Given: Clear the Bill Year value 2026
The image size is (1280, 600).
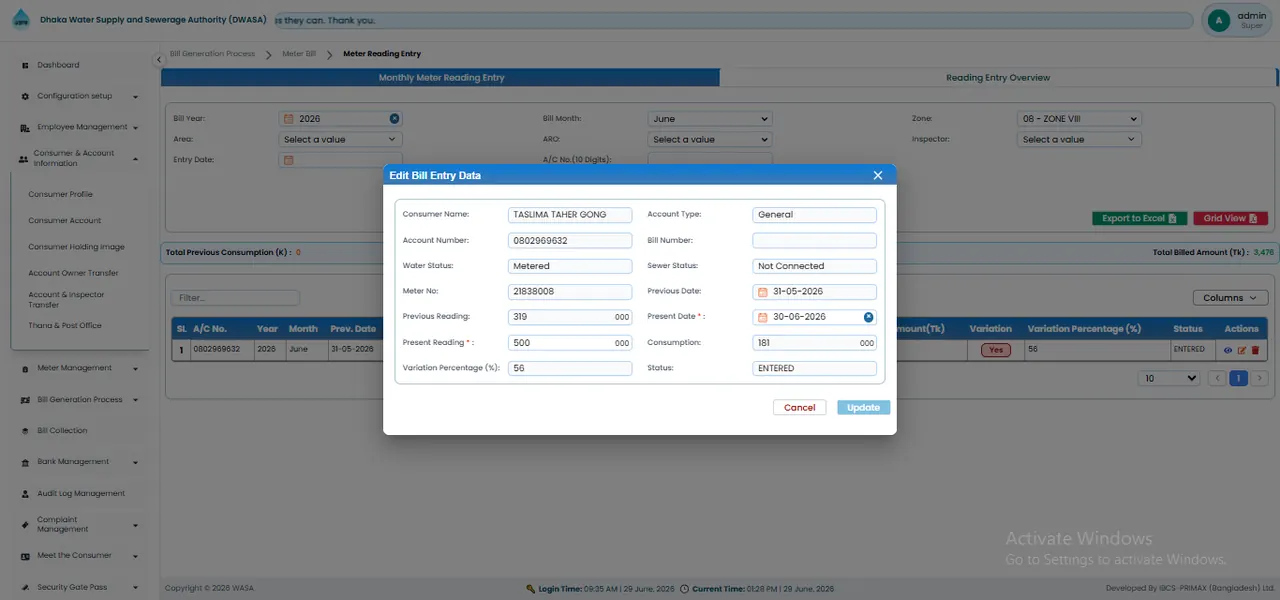Looking at the screenshot, I should click(394, 118).
